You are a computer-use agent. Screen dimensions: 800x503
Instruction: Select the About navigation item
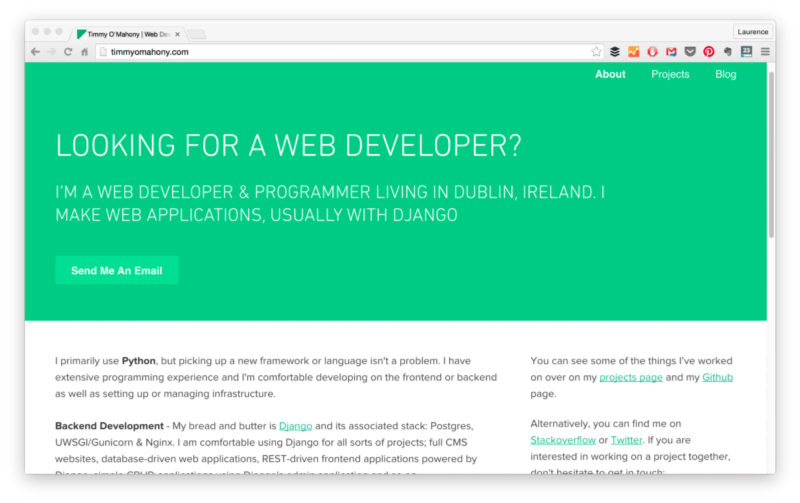coord(610,74)
